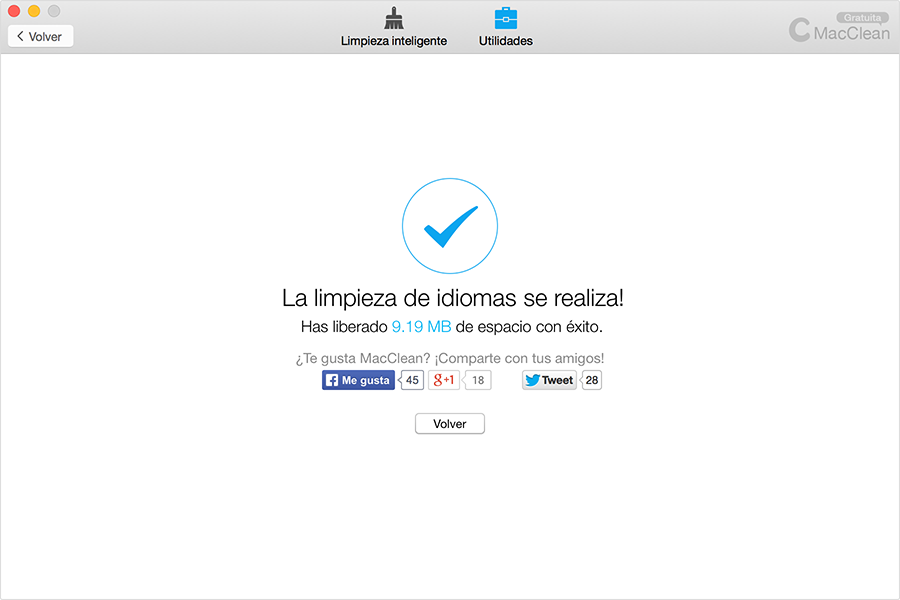900x600 pixels.
Task: Share results using the Tweet button
Action: 549,380
